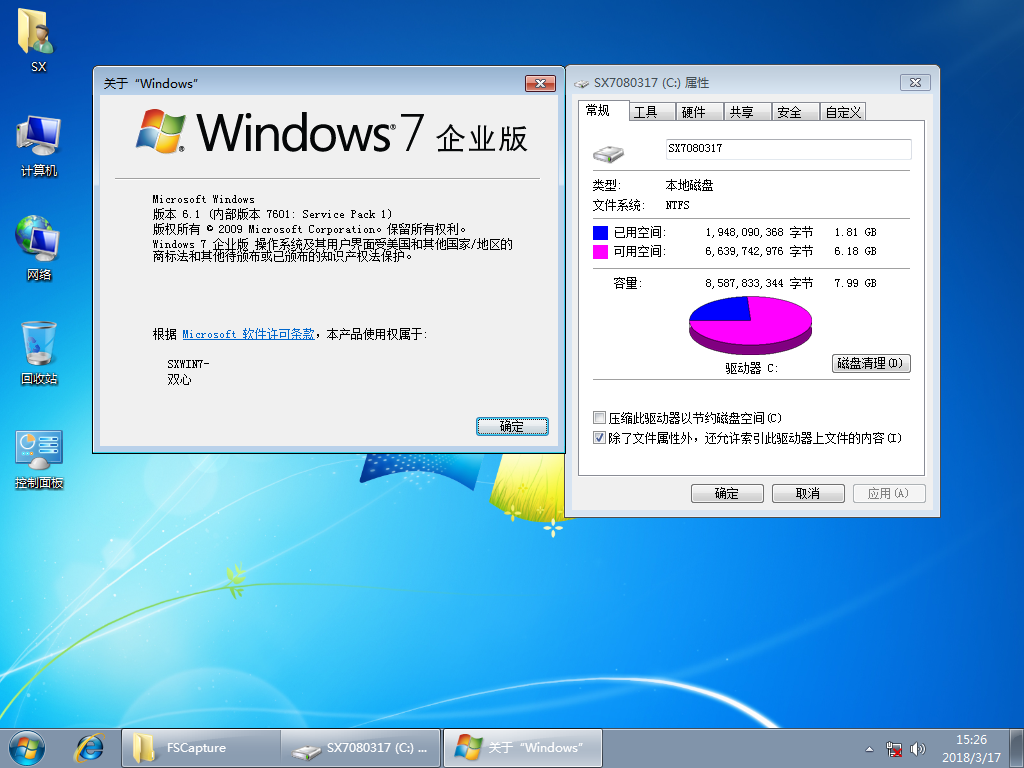The height and width of the screenshot is (768, 1024).
Task: Click the Show desktop strip
Action: tap(1017, 748)
